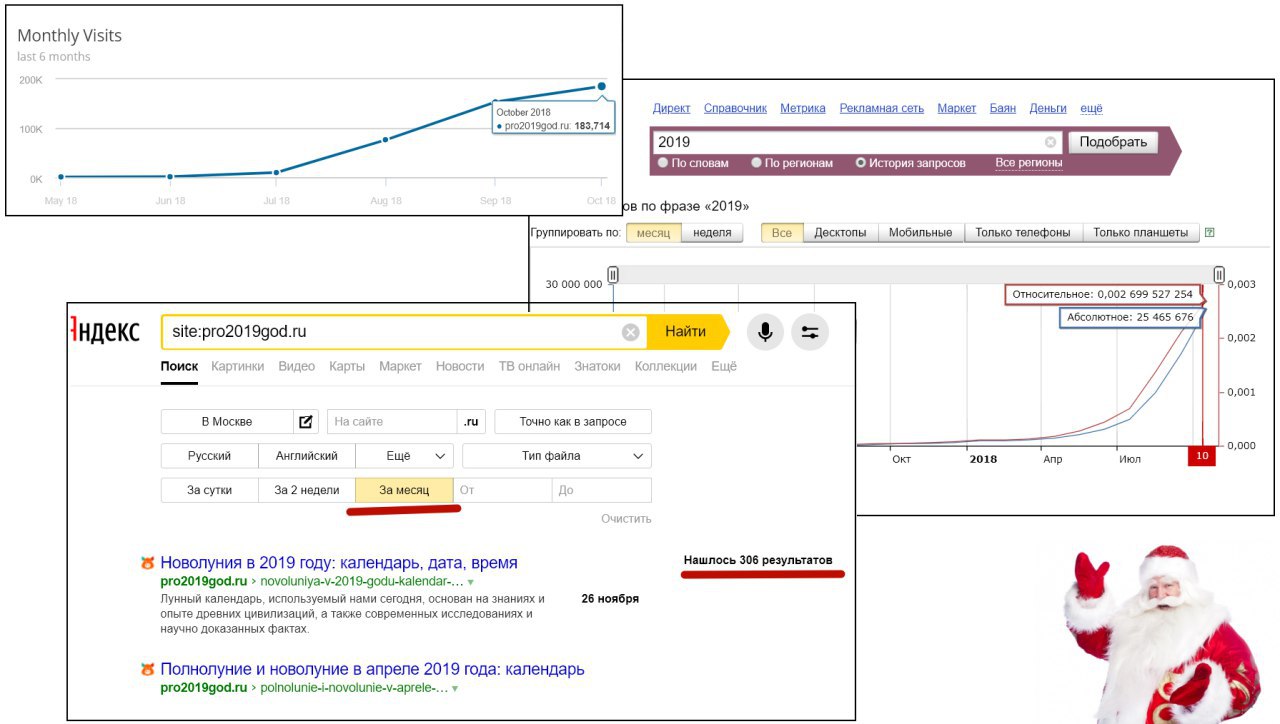The width and height of the screenshot is (1280, 724).
Task: Open region edit icon next to В Москве
Action: (x=306, y=422)
